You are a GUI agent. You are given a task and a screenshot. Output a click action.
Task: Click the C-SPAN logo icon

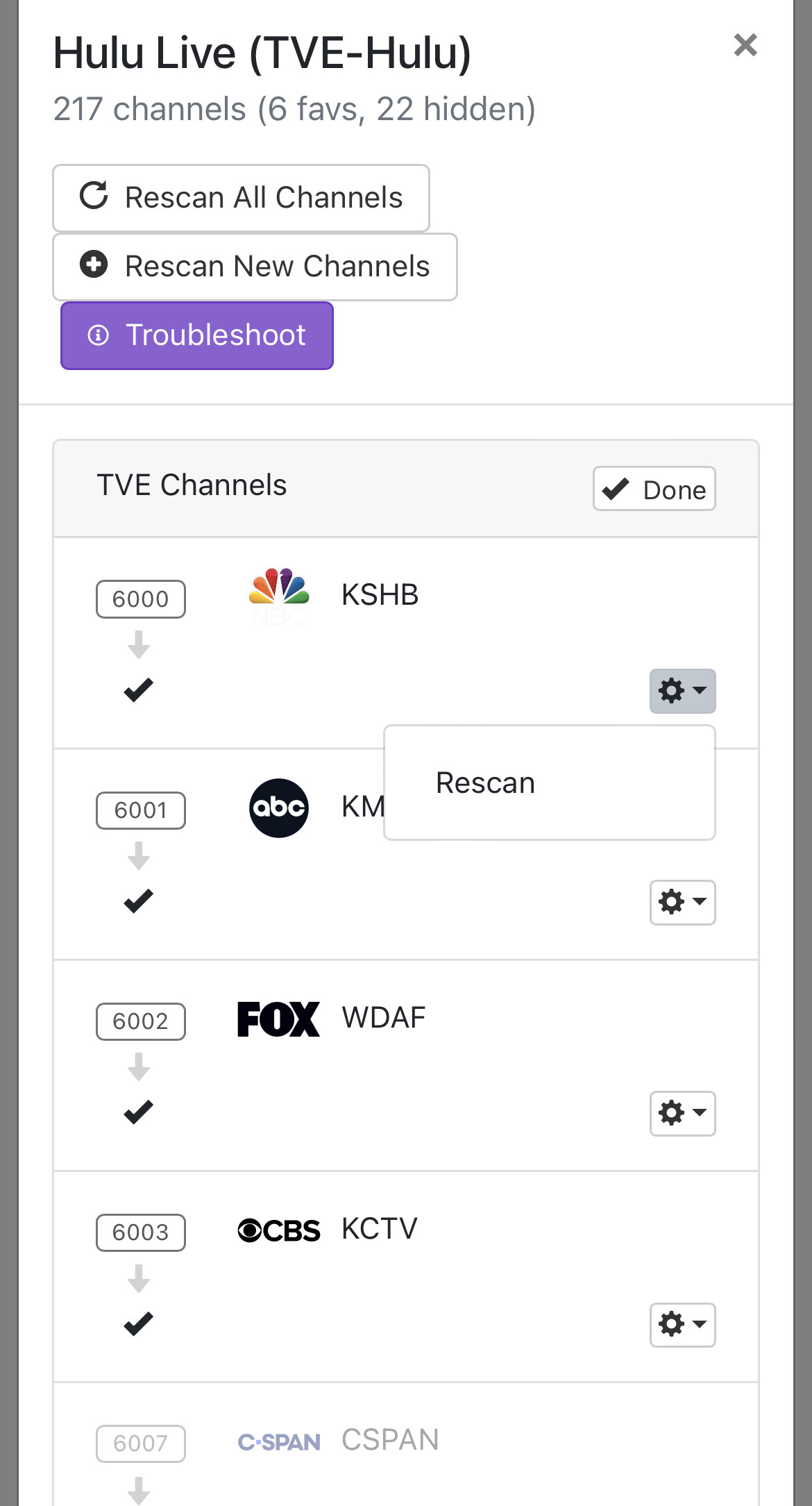coord(278,1442)
